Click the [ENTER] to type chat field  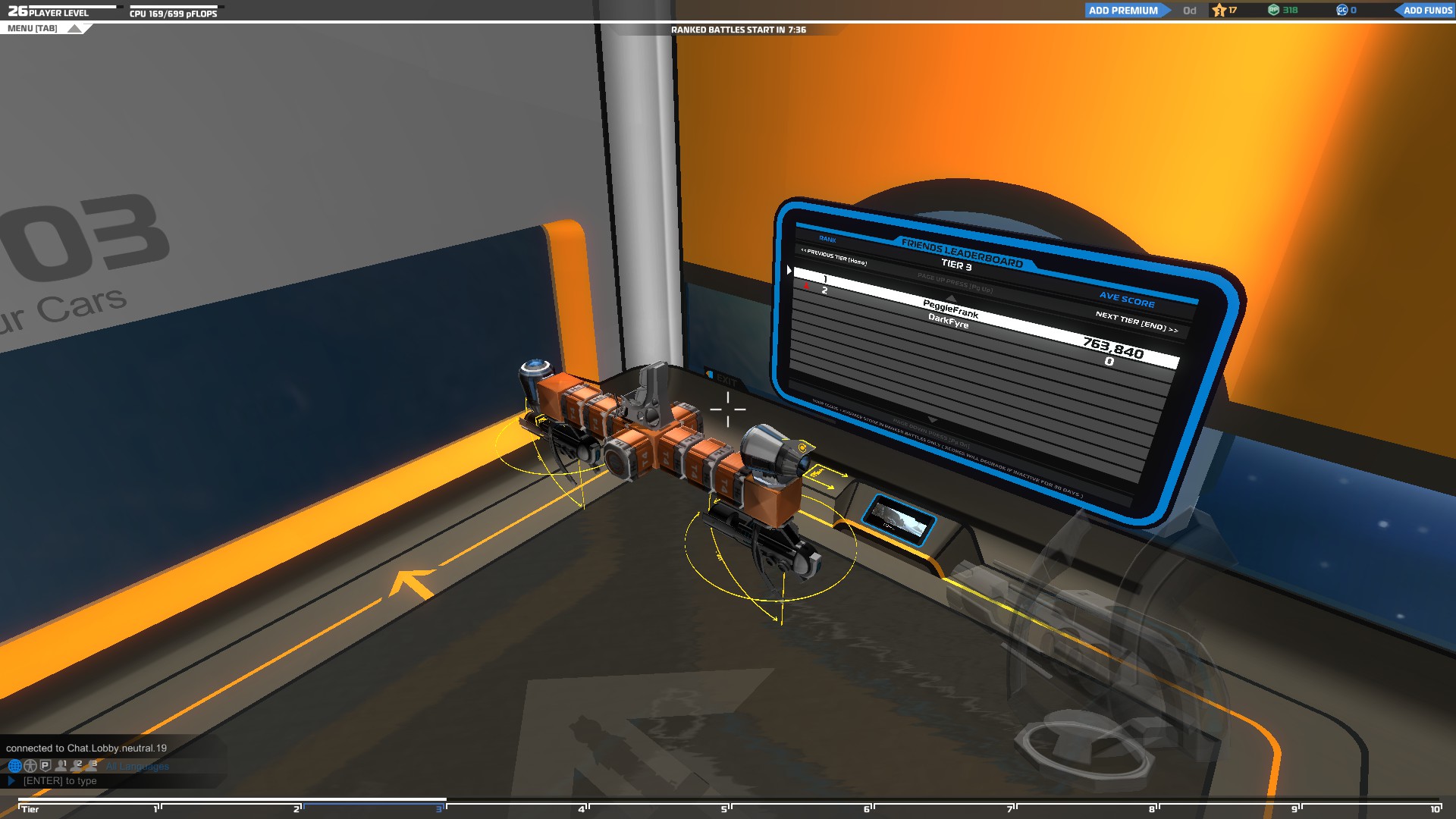click(61, 780)
